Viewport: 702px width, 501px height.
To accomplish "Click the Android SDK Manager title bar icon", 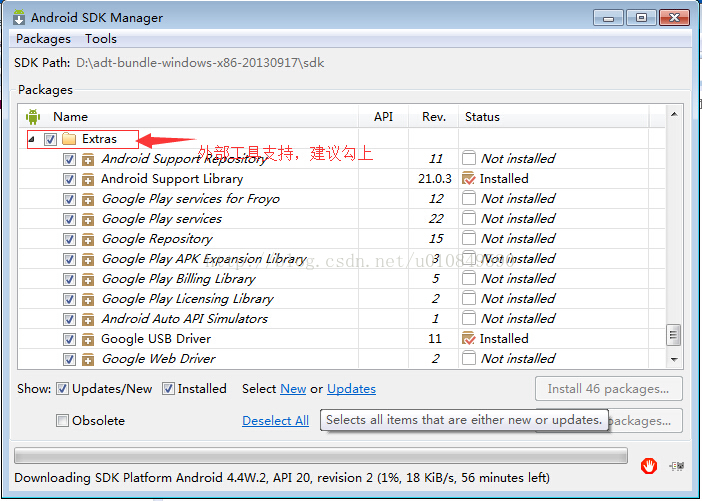I will click(19, 17).
